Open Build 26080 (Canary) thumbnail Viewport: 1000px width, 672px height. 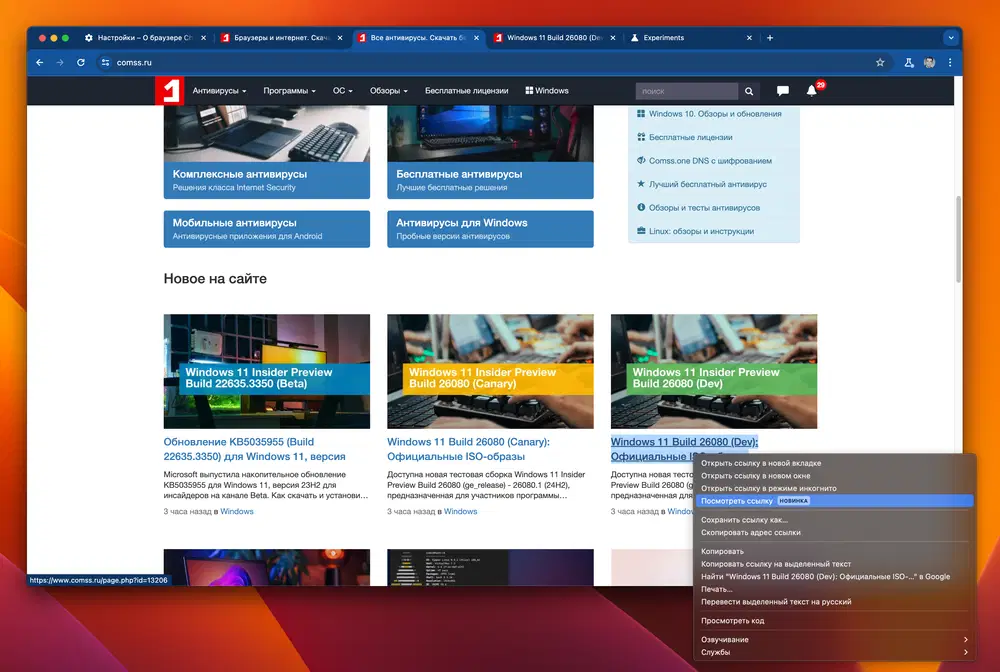click(x=490, y=371)
